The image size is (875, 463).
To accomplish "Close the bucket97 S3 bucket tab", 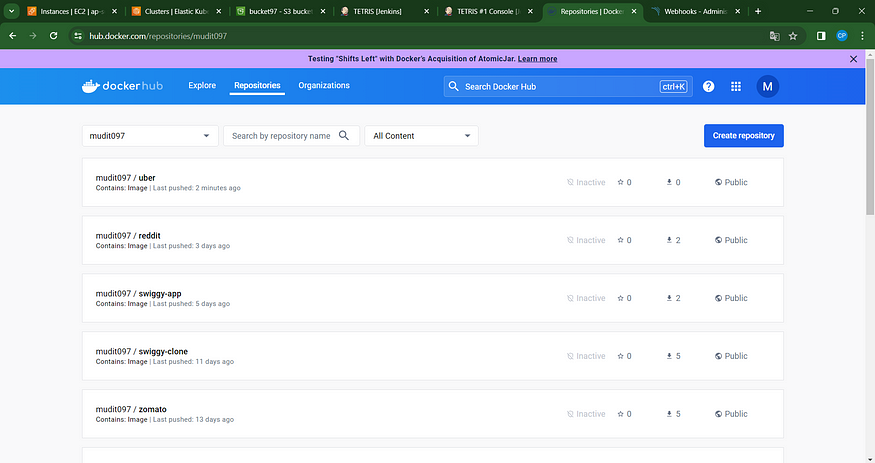I will (323, 11).
